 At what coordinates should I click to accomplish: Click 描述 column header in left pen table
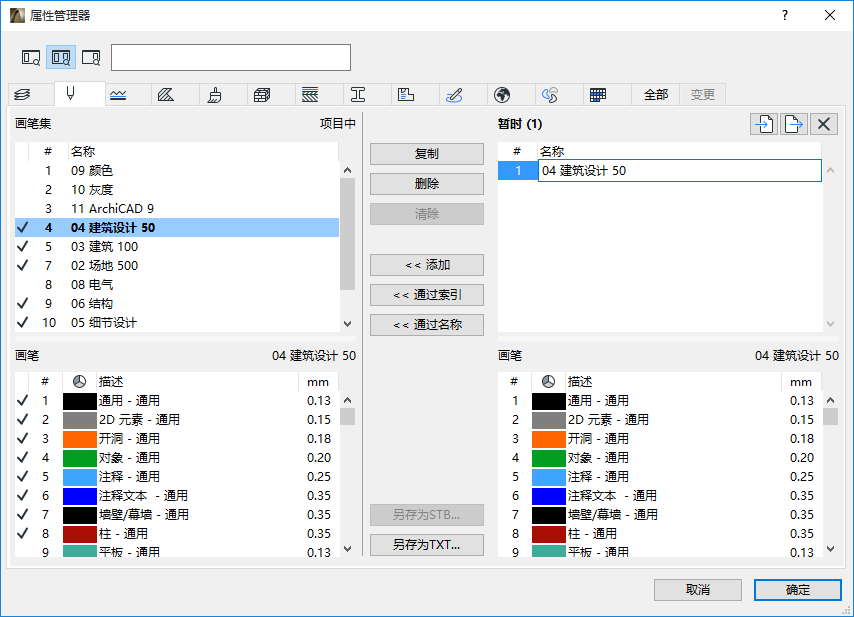[197, 382]
